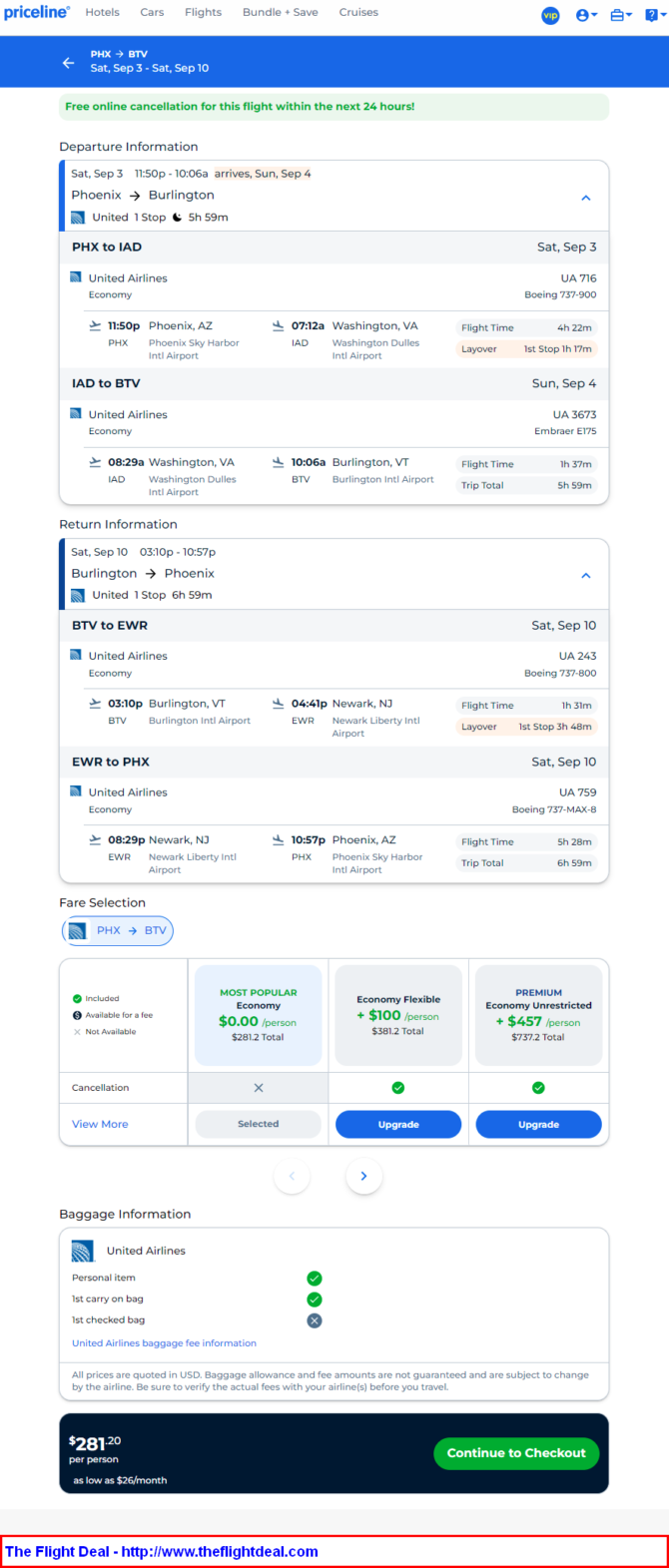The image size is (669, 1568).
Task: Click takeoff icon next to 08:29p
Action: (96, 839)
